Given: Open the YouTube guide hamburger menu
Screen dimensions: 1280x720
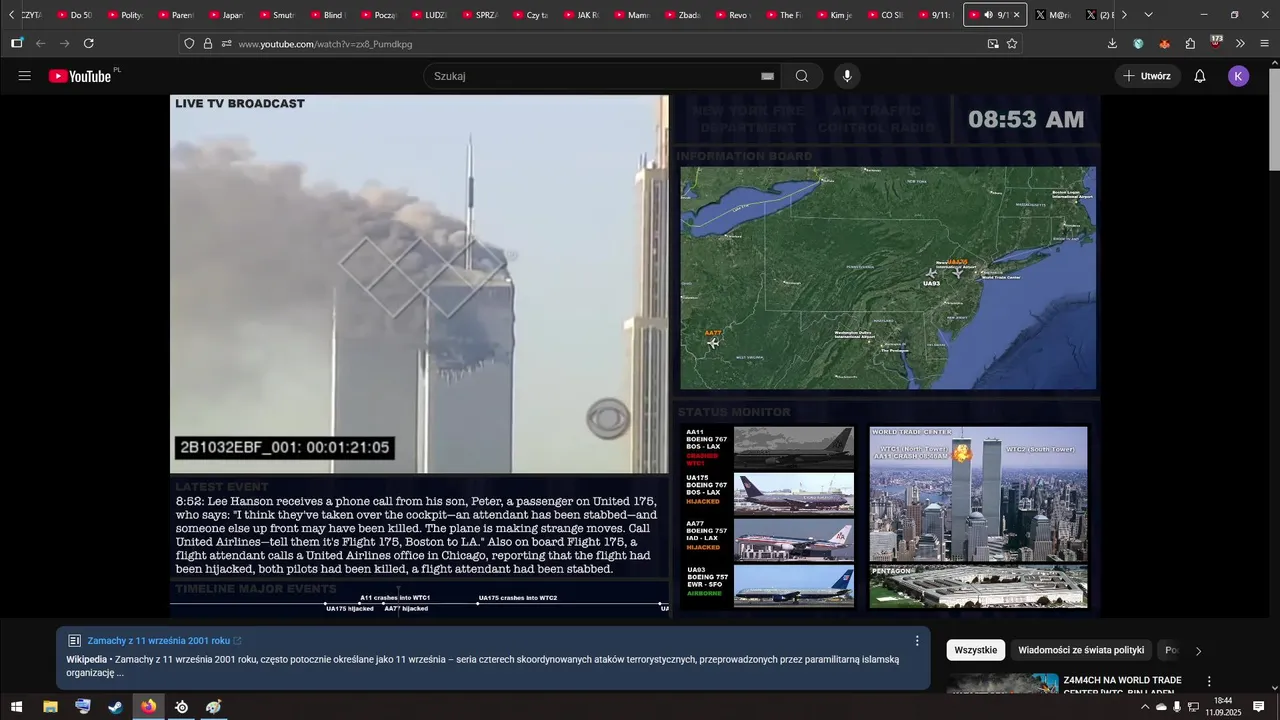Looking at the screenshot, I should click(25, 76).
